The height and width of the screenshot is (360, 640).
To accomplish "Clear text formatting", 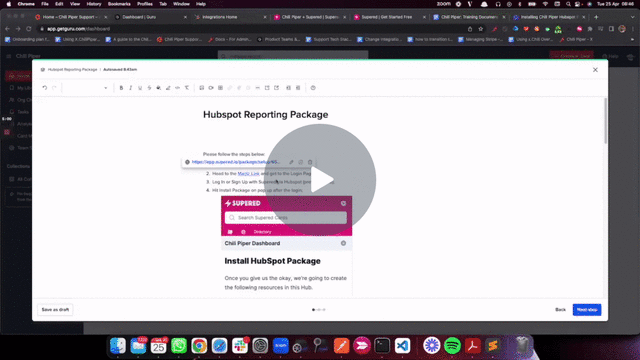I will (187, 88).
